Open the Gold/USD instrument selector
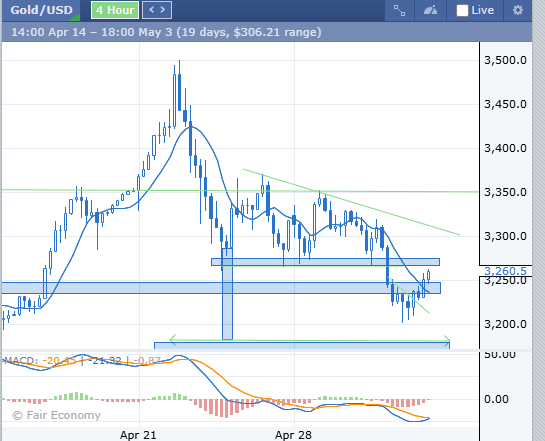 click(x=41, y=10)
